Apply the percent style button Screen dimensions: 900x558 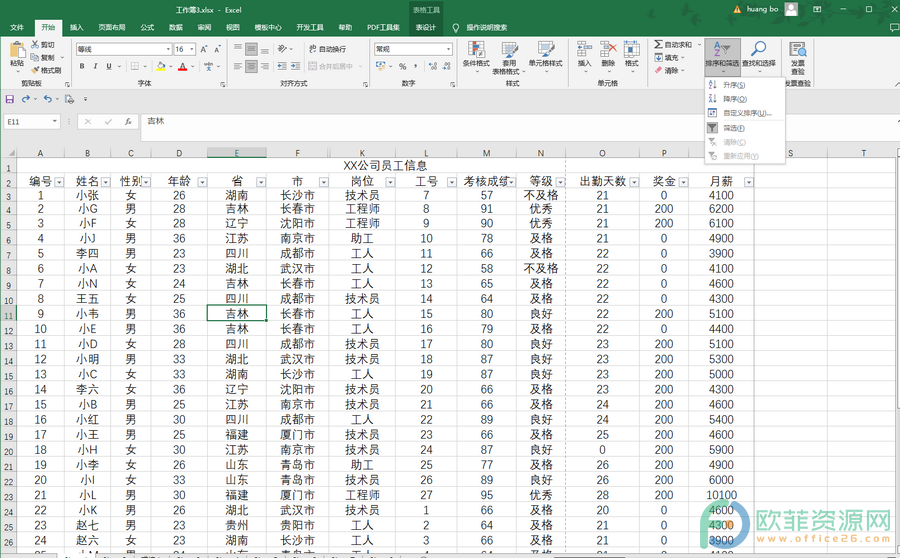point(402,66)
